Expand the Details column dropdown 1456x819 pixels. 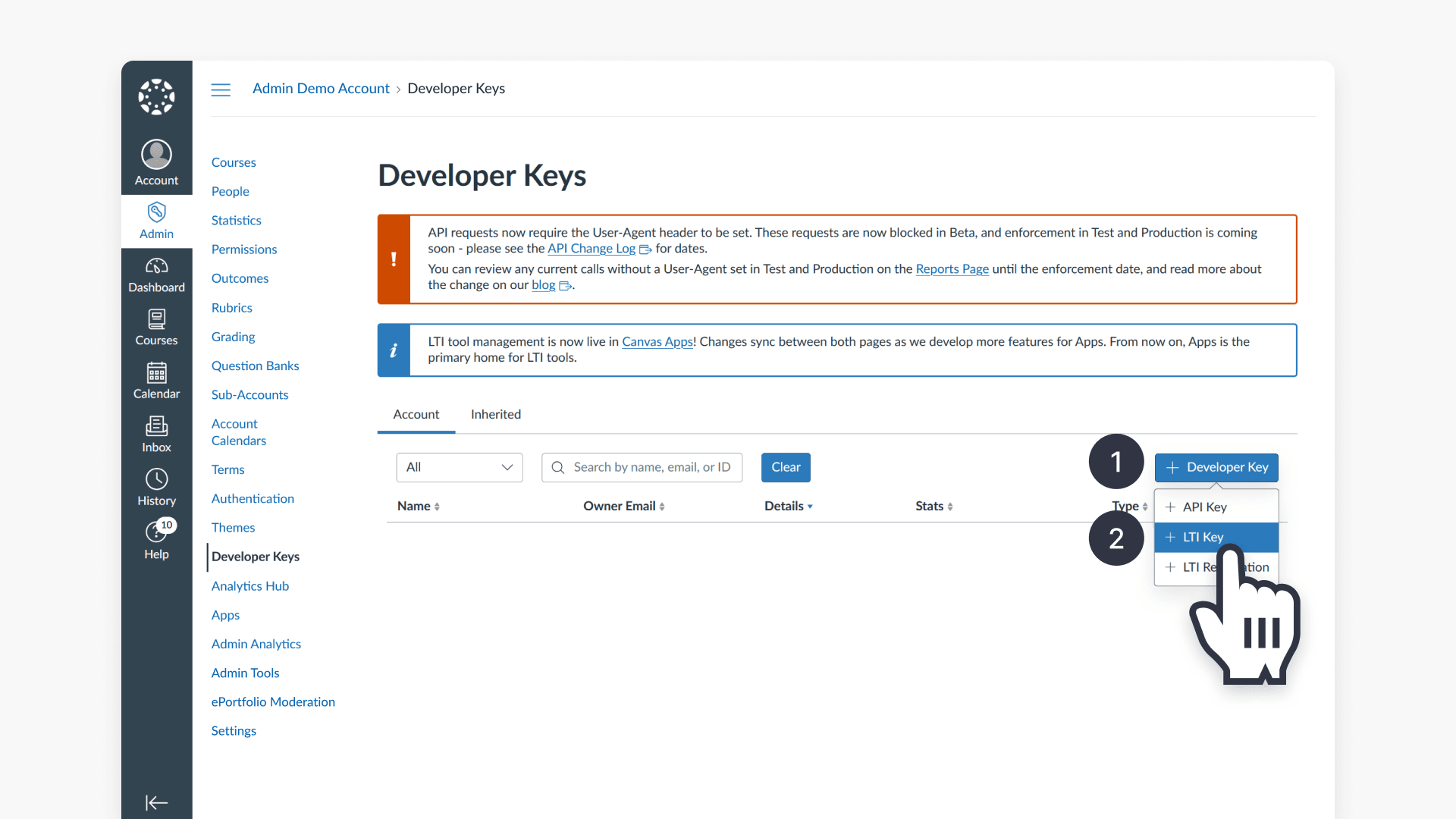point(810,506)
